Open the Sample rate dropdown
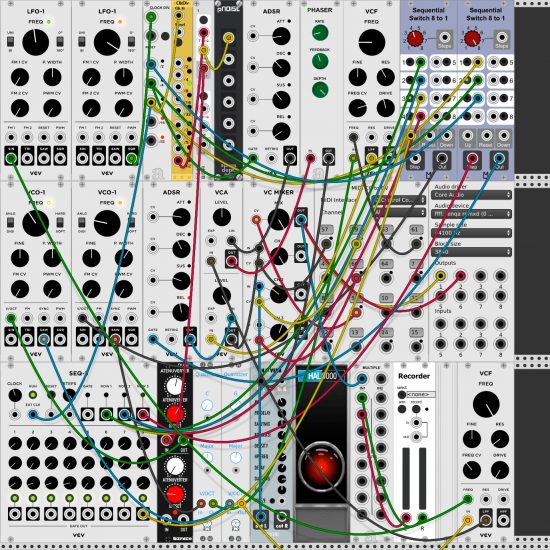 [471, 233]
